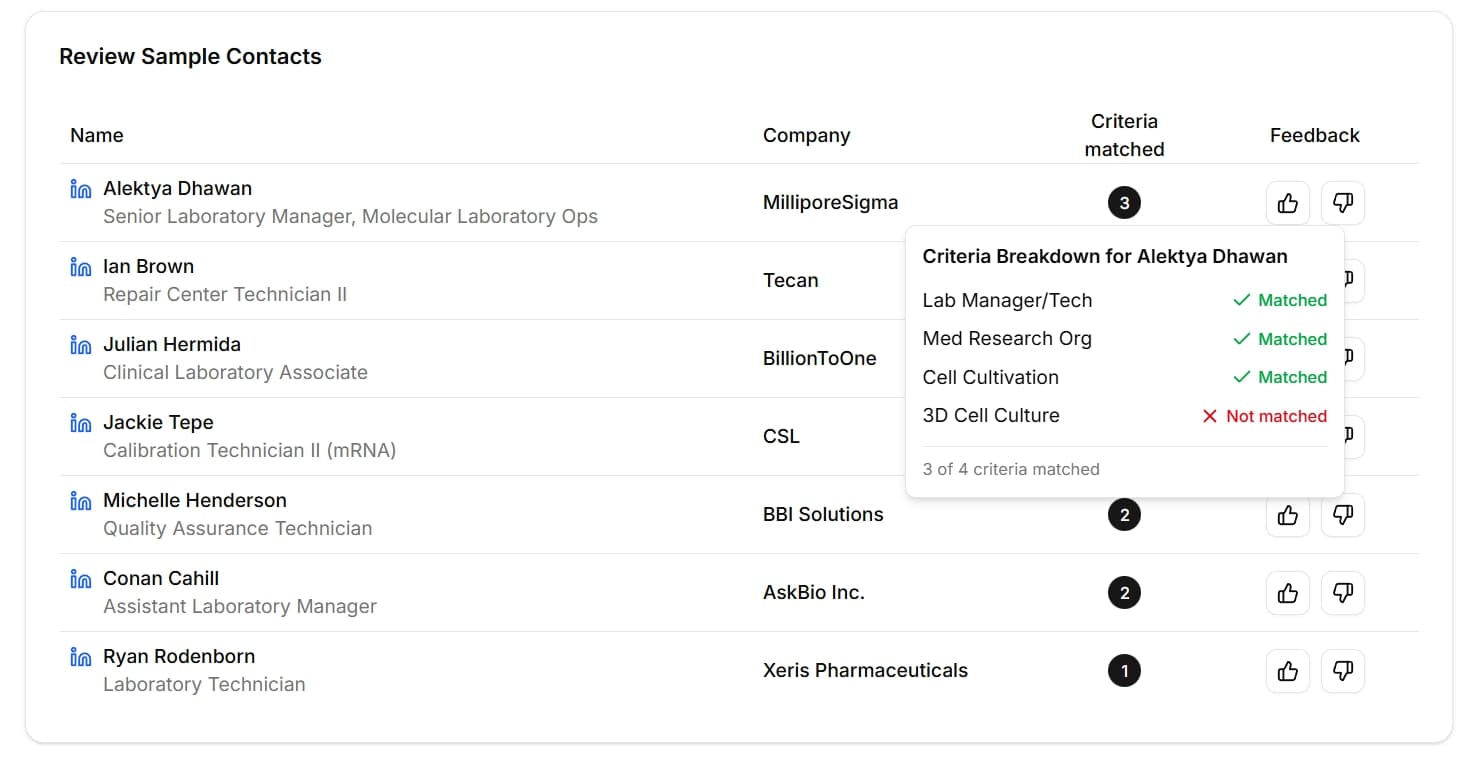
Task: Click the 3 of 4 criteria matched text
Action: coord(1011,468)
